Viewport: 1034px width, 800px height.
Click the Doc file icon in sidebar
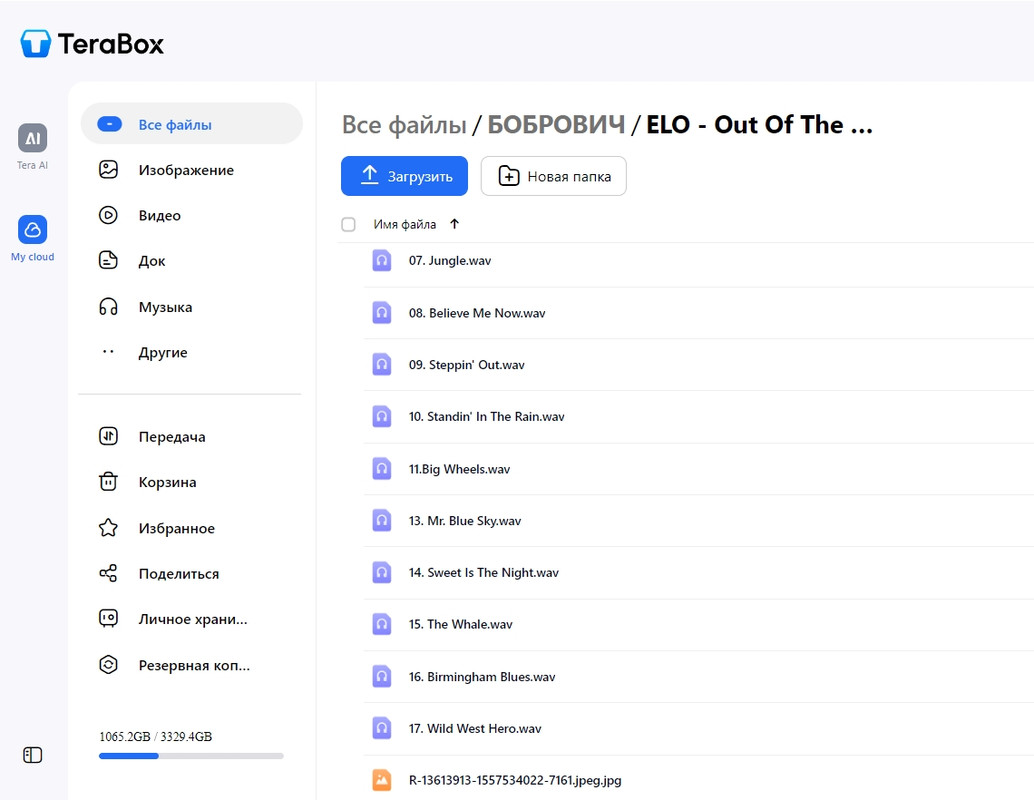(108, 261)
